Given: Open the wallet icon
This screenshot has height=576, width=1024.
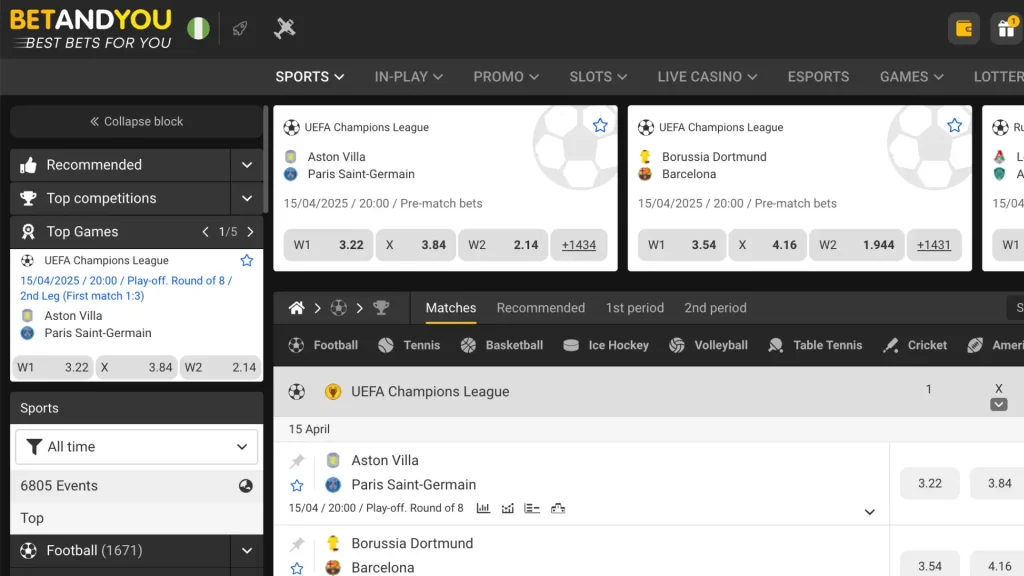Looking at the screenshot, I should (x=963, y=29).
